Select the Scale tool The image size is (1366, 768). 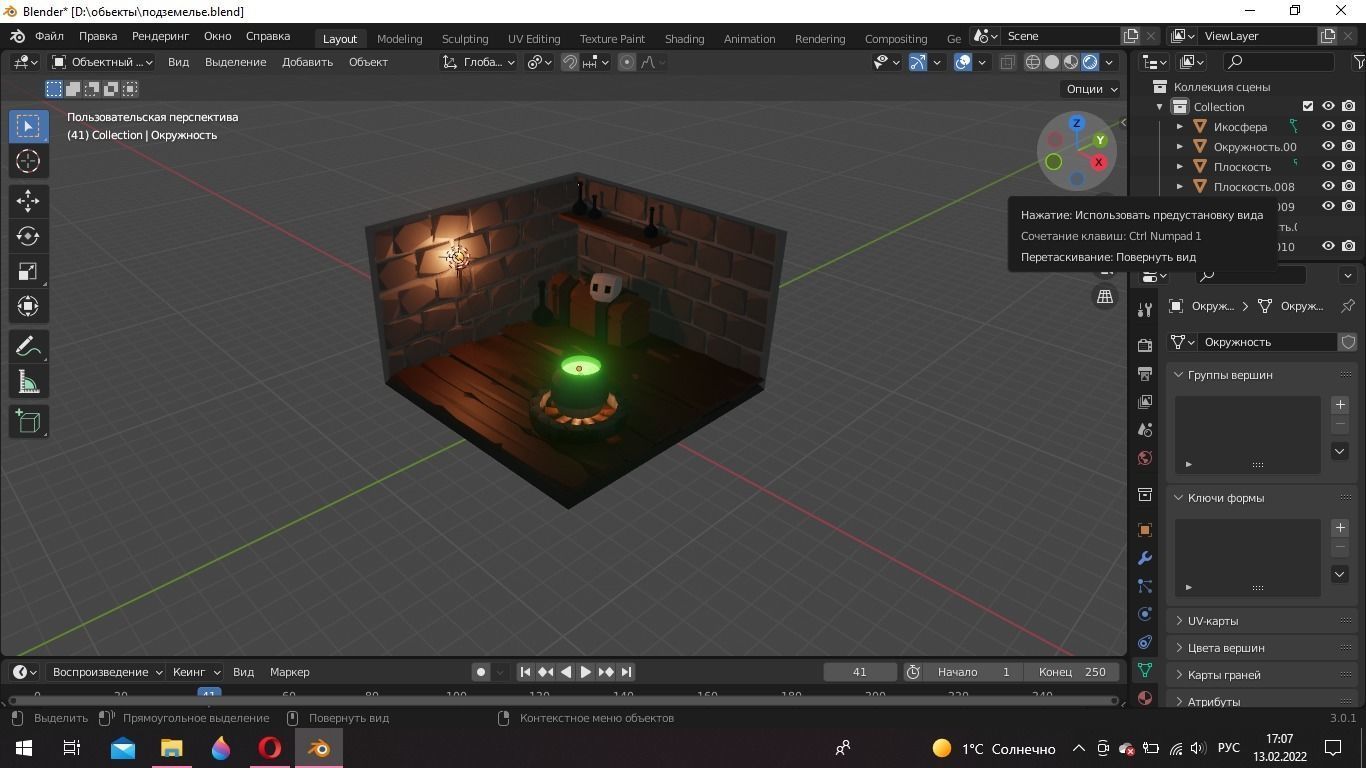[28, 271]
